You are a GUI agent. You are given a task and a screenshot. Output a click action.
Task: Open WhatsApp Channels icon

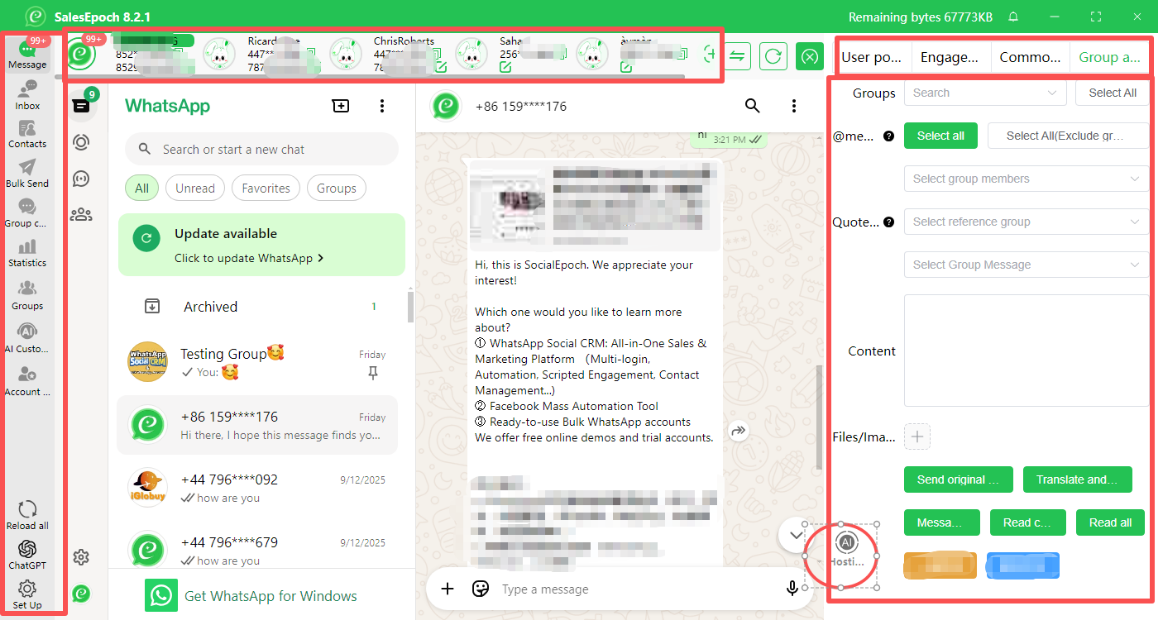(81, 179)
